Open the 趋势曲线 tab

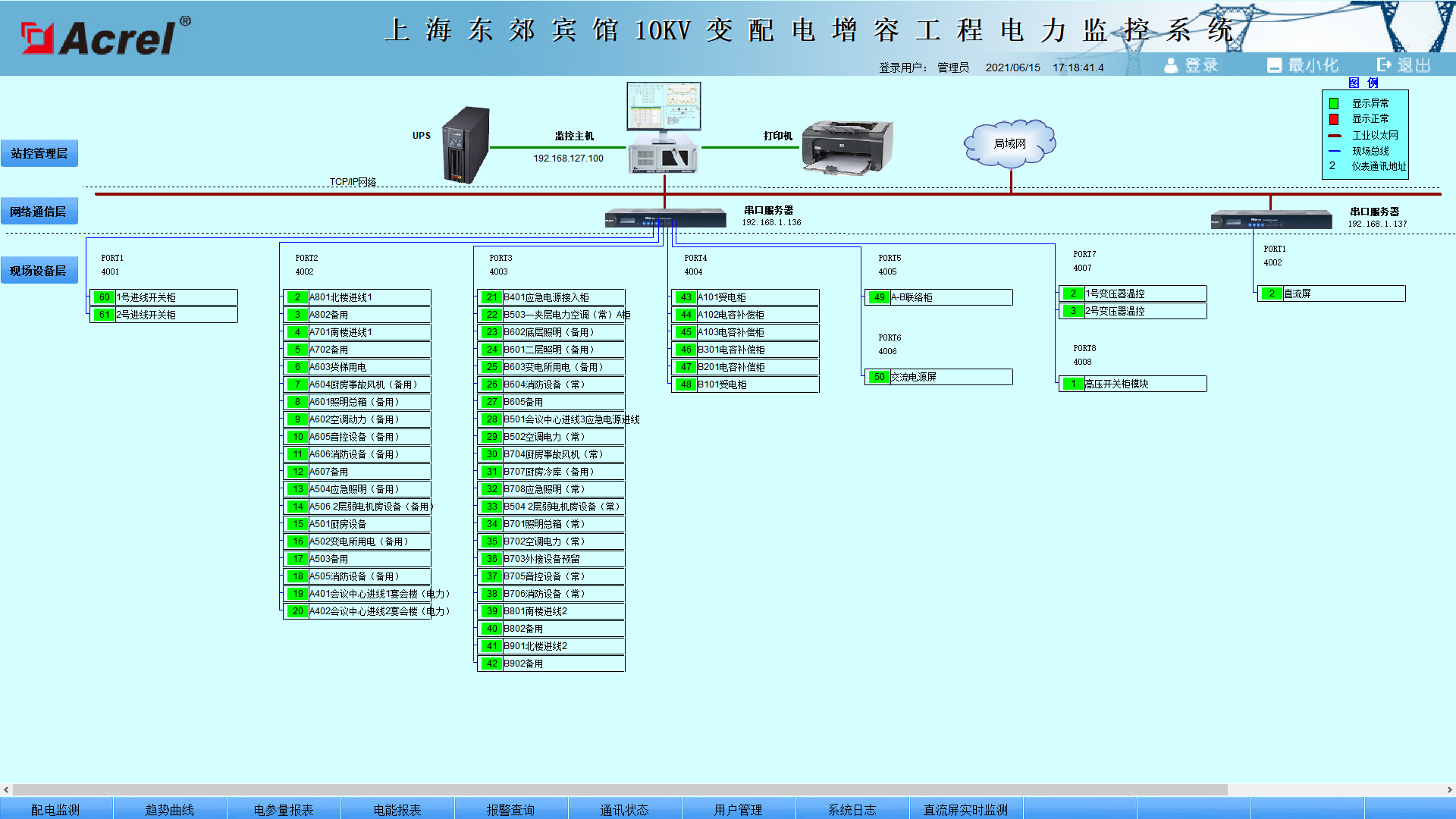point(170,809)
